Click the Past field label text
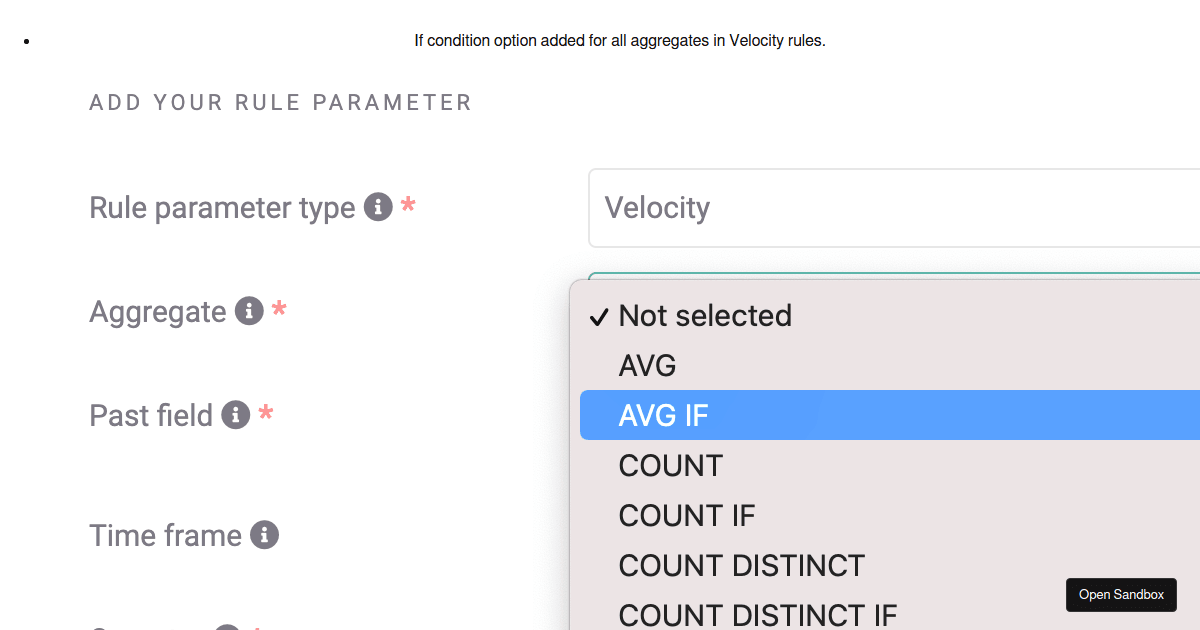The width and height of the screenshot is (1200, 630). [x=151, y=416]
